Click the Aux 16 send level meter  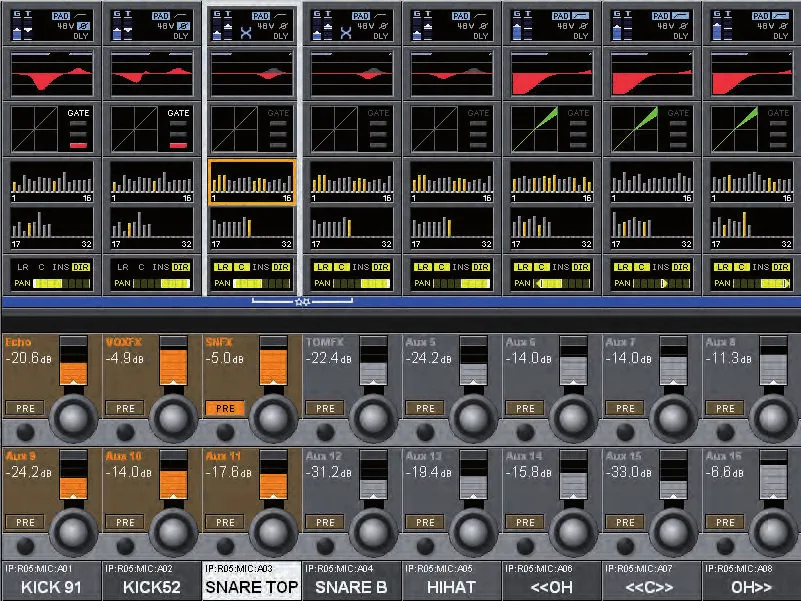point(773,475)
